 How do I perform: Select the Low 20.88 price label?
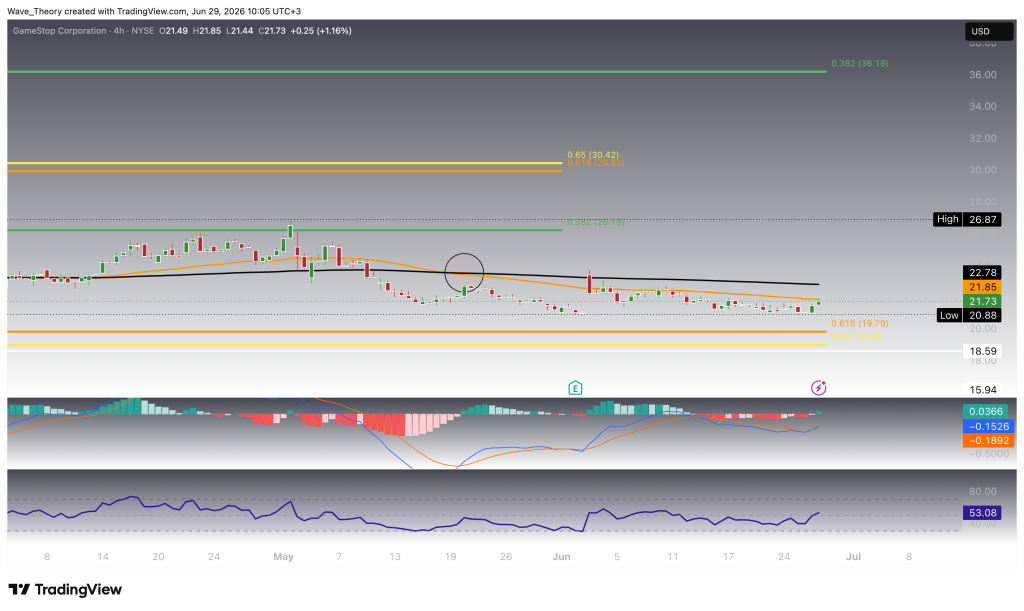[968, 315]
